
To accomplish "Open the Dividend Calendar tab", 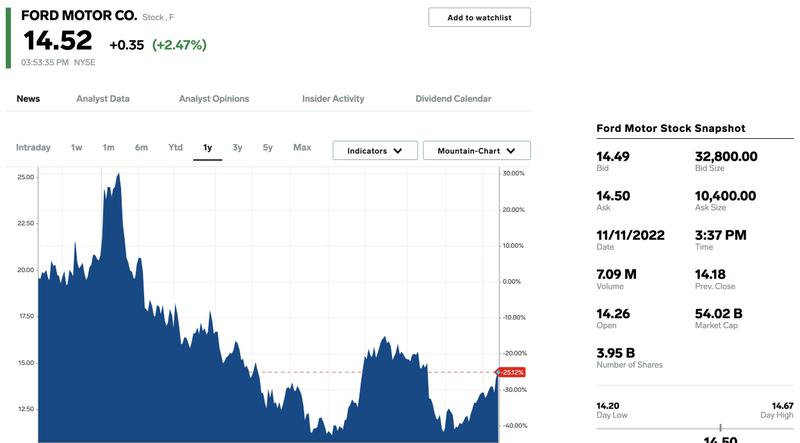I will [453, 99].
